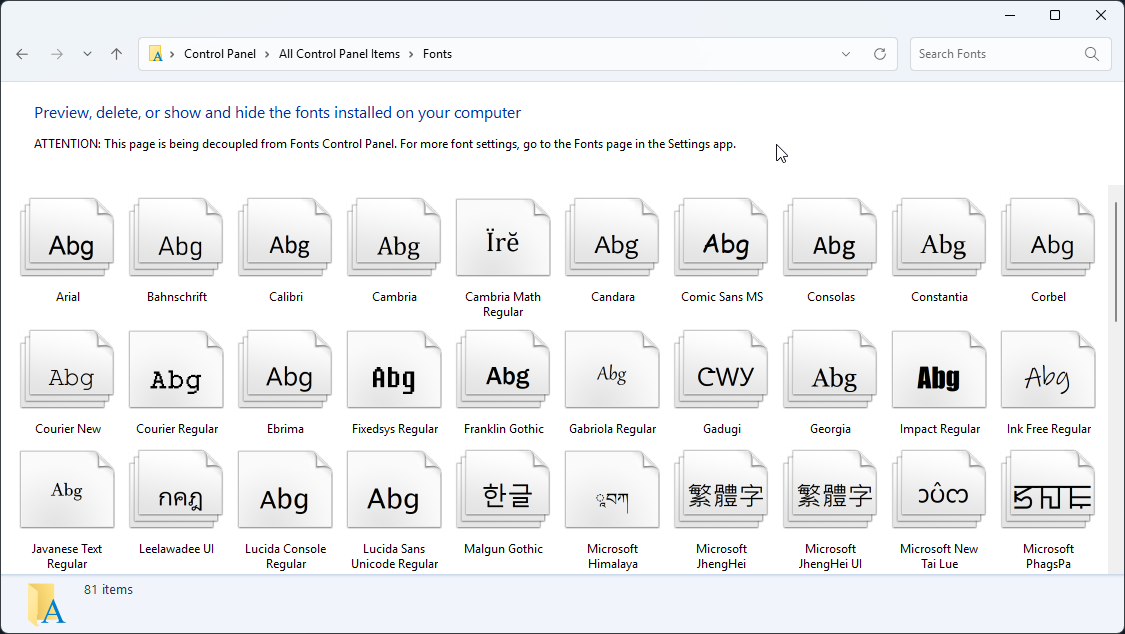Click the Search Fonts input box
The height and width of the screenshot is (634, 1125).
[x=1010, y=54]
